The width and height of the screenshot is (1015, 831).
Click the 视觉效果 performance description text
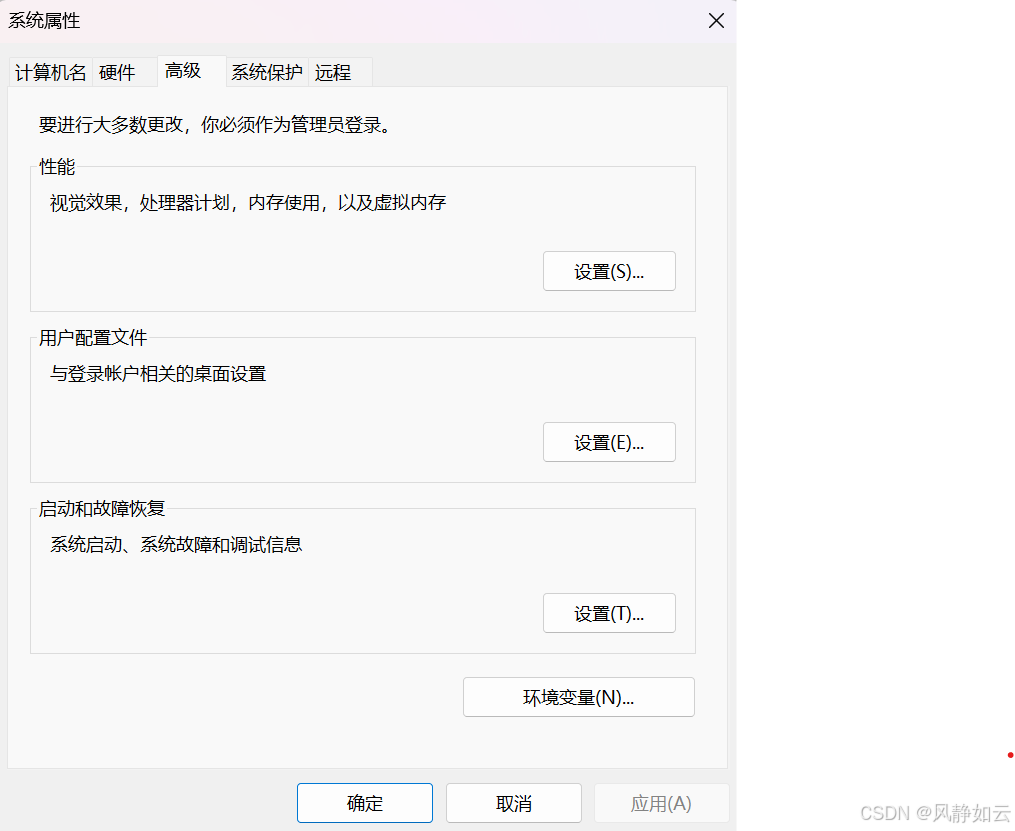pyautogui.click(x=248, y=203)
